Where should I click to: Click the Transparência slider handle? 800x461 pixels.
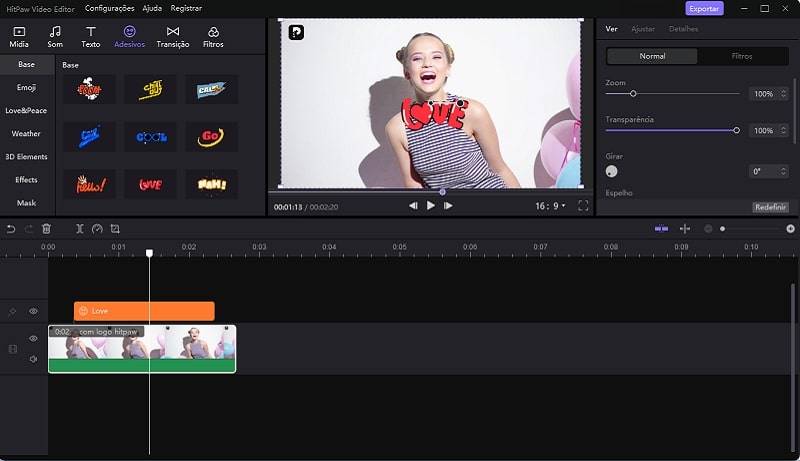tap(737, 130)
